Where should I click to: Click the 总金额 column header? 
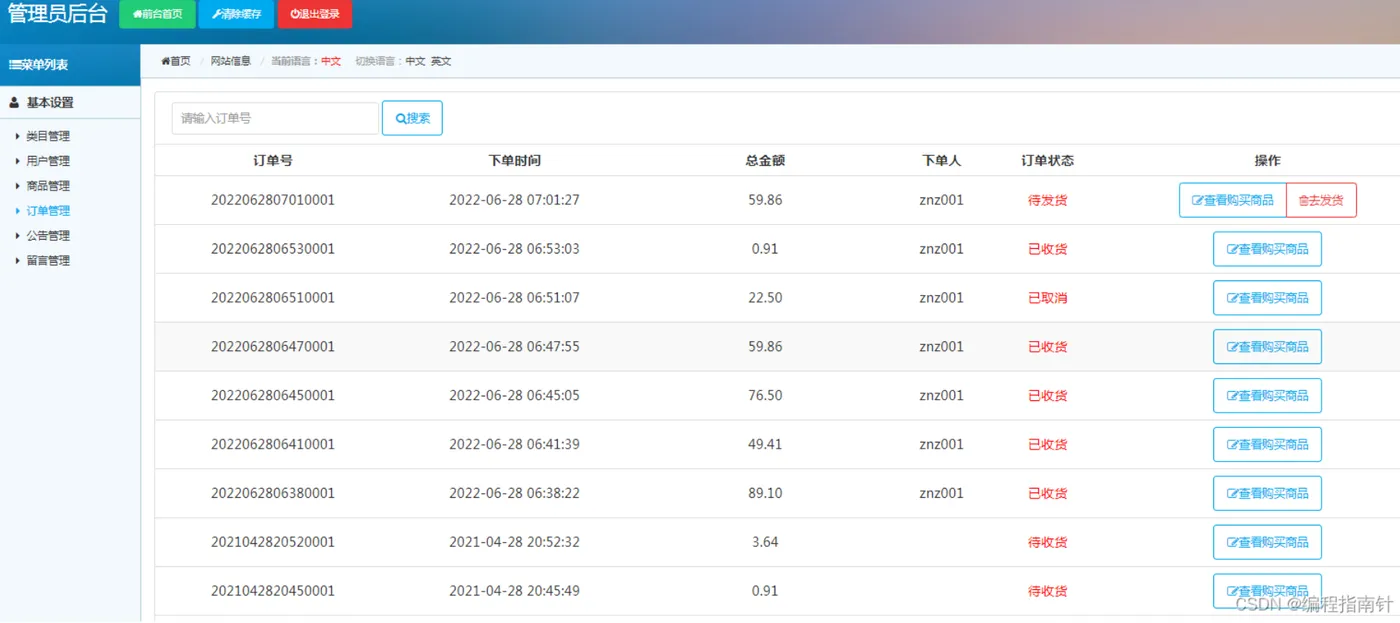coord(765,161)
